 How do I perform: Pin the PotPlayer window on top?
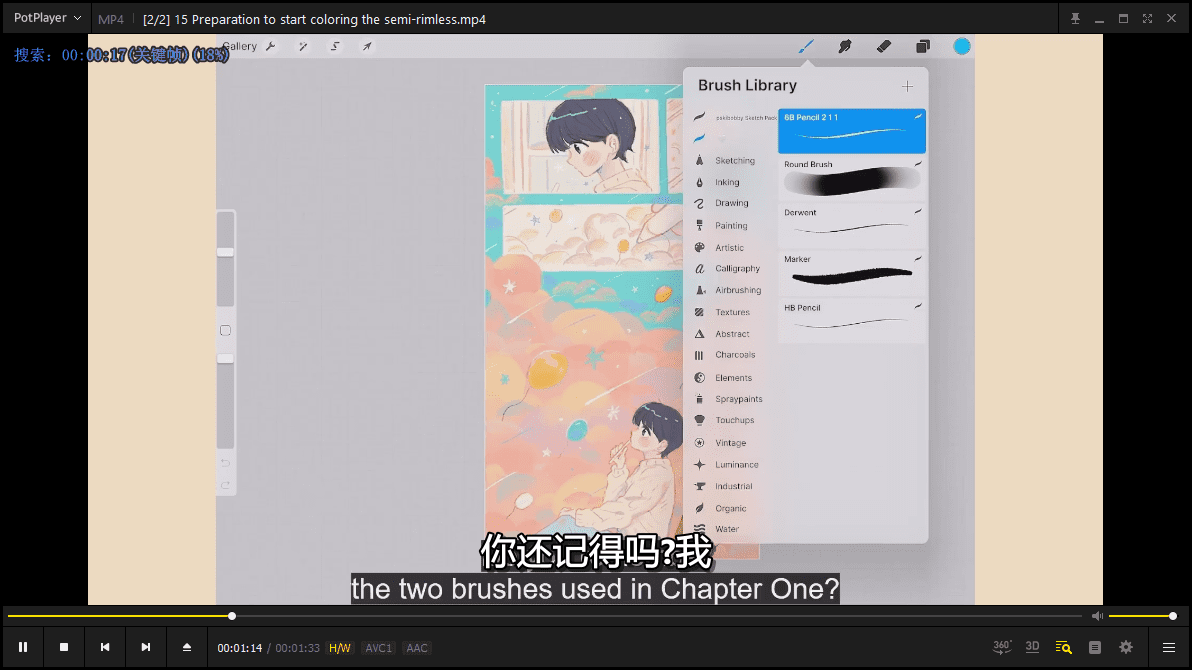pos(1075,18)
